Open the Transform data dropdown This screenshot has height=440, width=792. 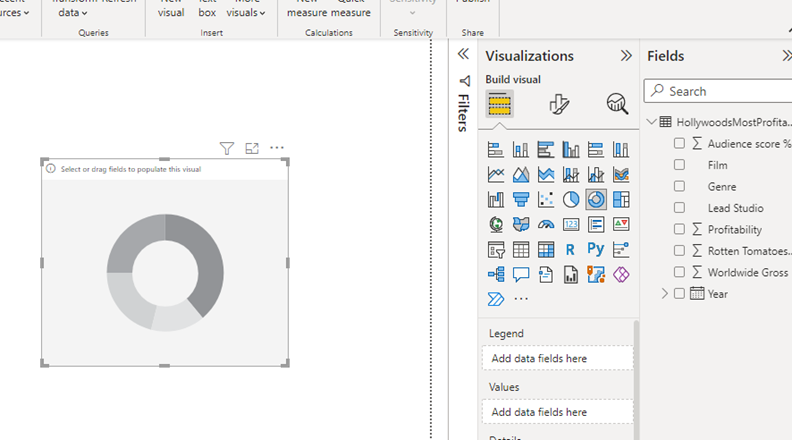coord(72,13)
